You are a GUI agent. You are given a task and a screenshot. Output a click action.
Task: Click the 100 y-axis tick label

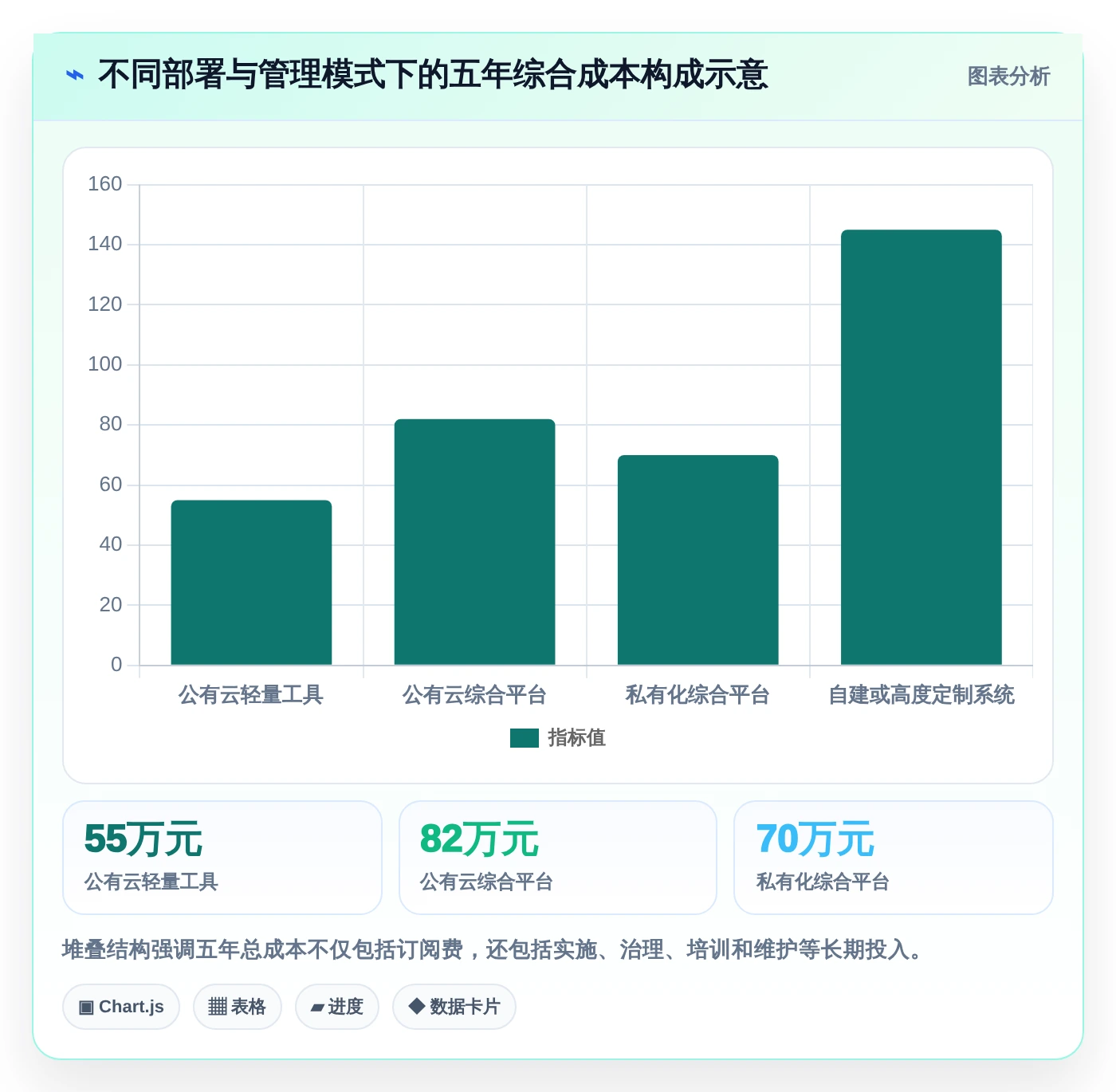[x=105, y=364]
